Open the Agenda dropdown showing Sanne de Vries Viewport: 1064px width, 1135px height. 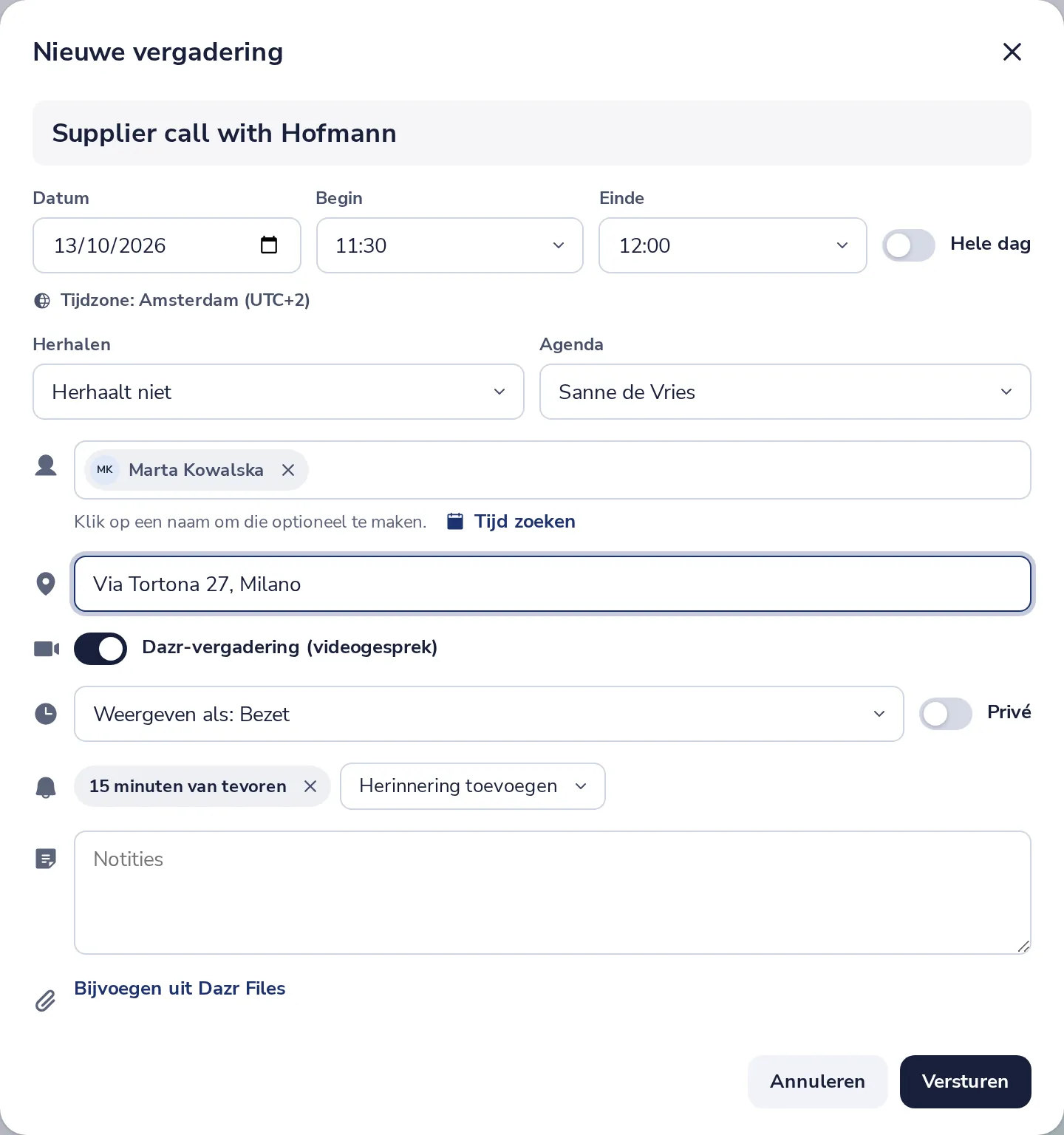click(785, 392)
